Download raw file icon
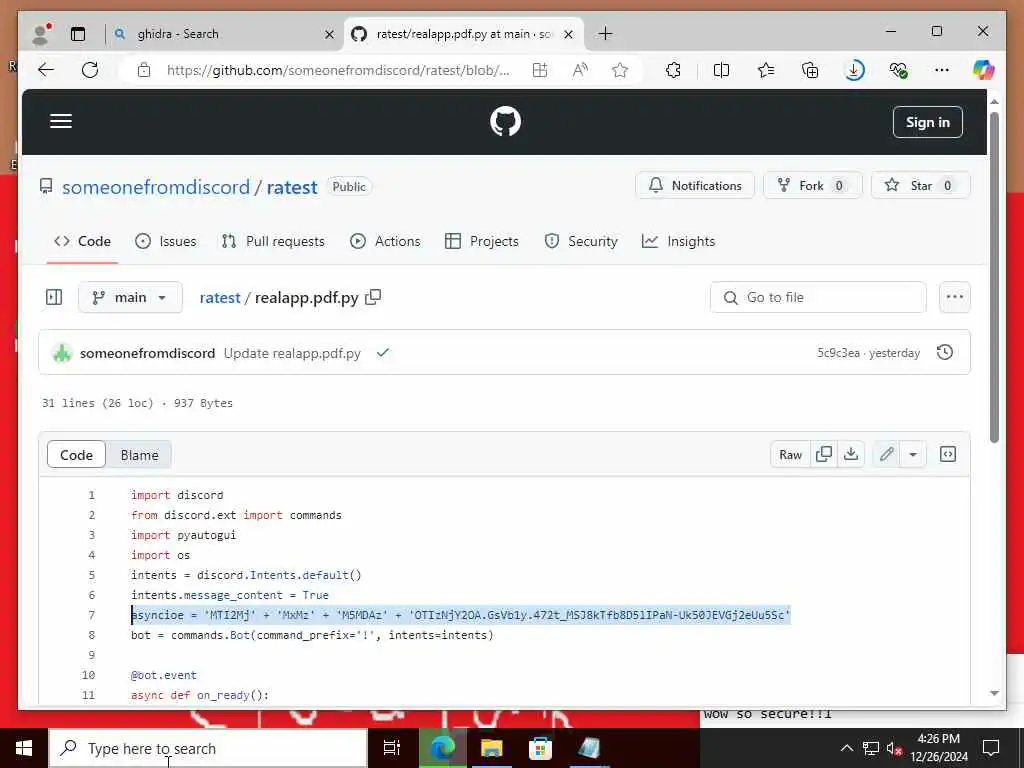This screenshot has width=1024, height=768. [851, 454]
